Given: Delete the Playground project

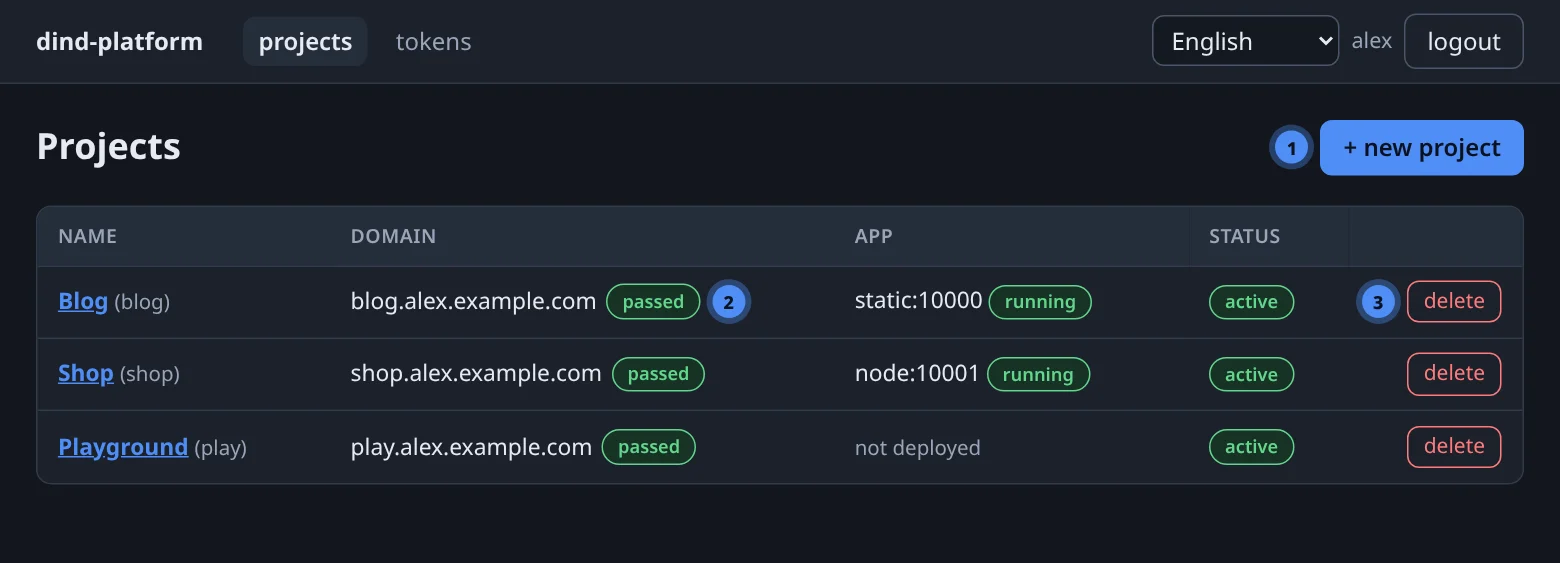Looking at the screenshot, I should [1454, 447].
